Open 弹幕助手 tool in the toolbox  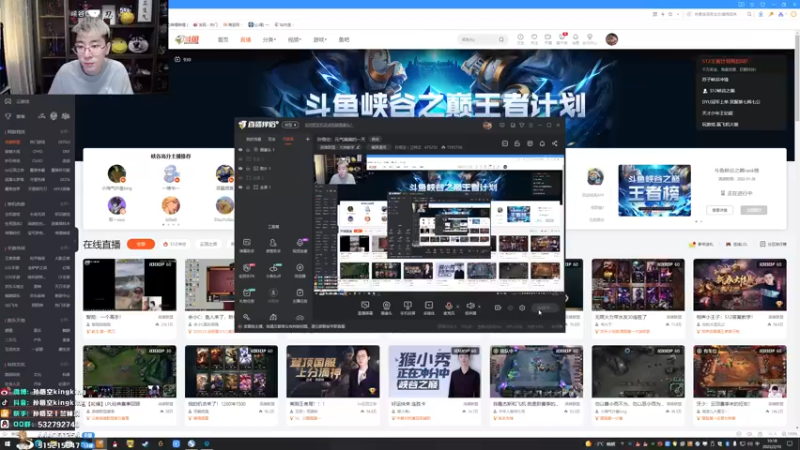click(x=246, y=245)
